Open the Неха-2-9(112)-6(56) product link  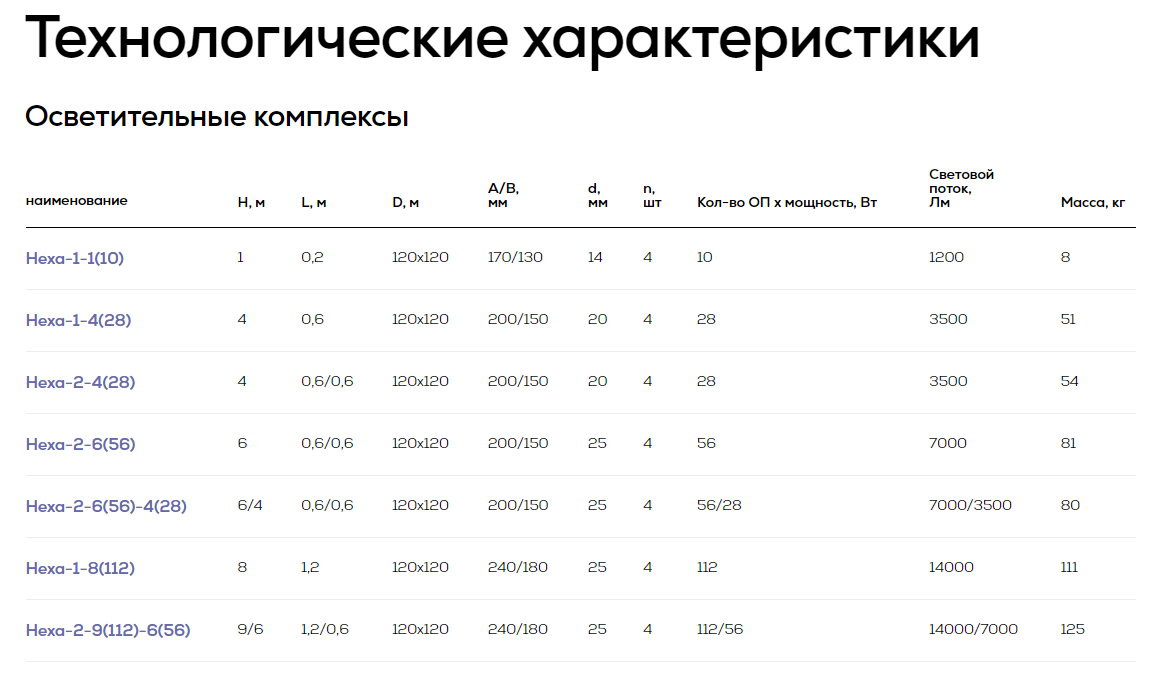108,629
